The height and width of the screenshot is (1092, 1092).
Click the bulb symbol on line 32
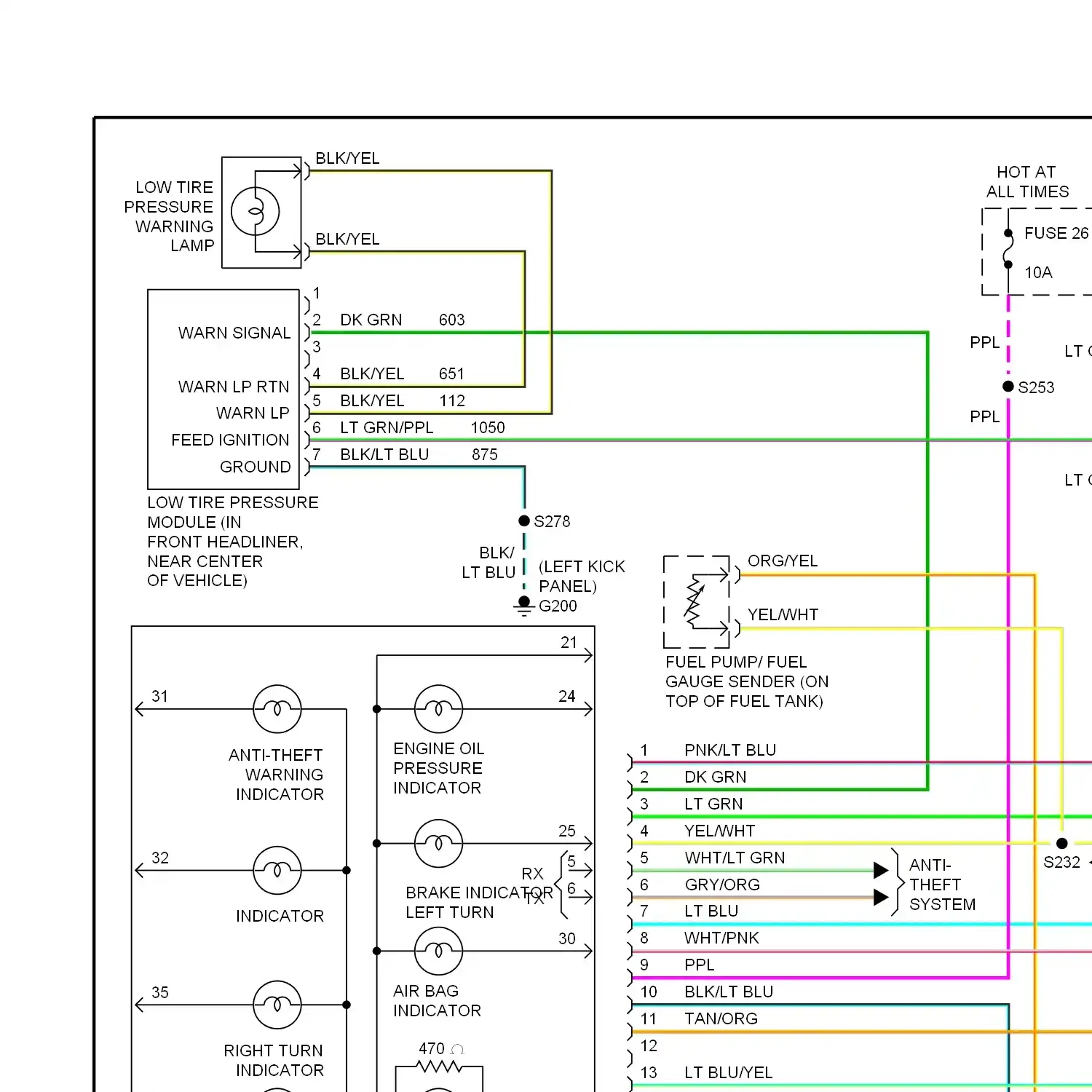coord(277,870)
